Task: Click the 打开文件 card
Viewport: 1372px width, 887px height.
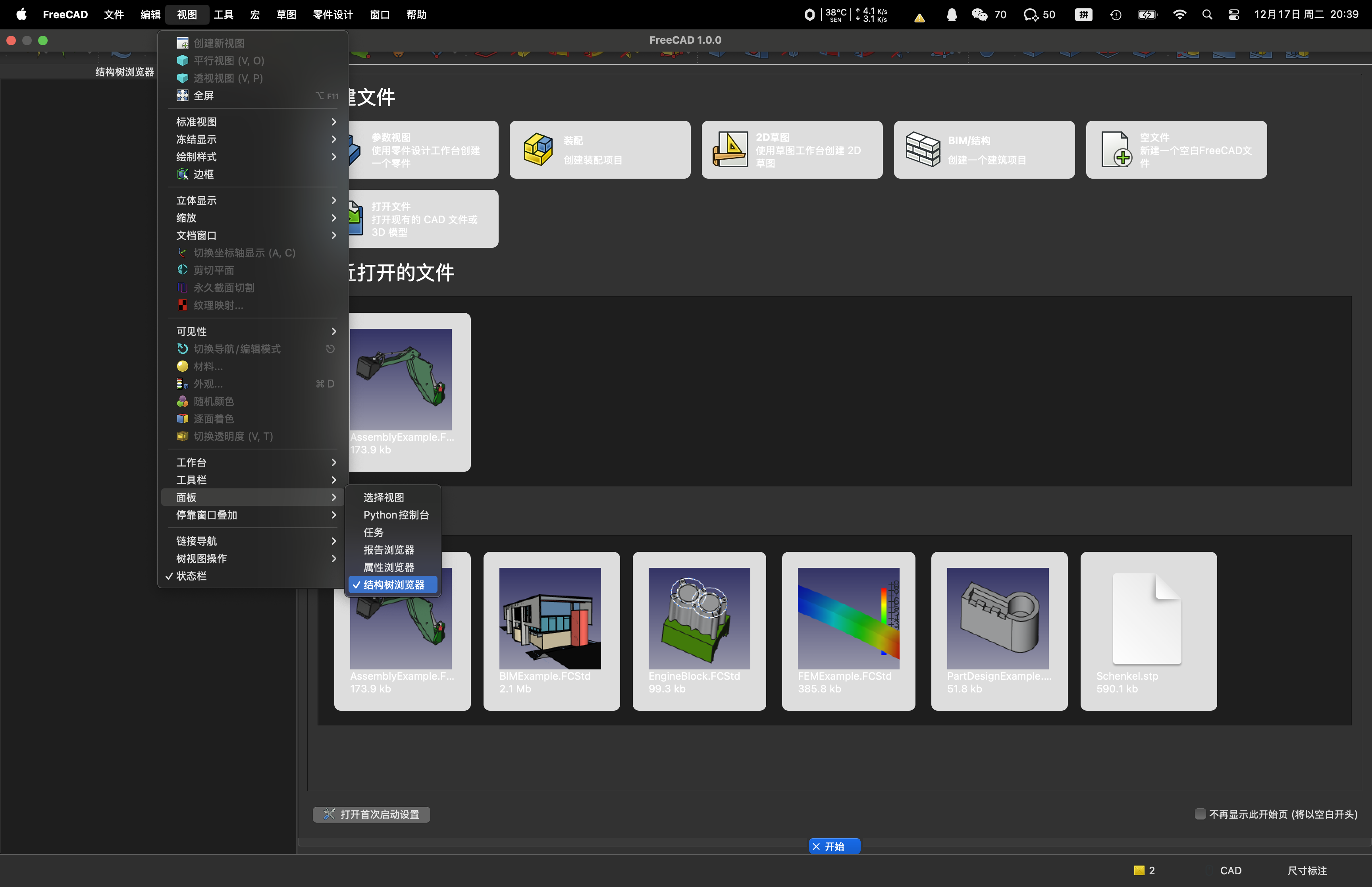Action: [423, 219]
